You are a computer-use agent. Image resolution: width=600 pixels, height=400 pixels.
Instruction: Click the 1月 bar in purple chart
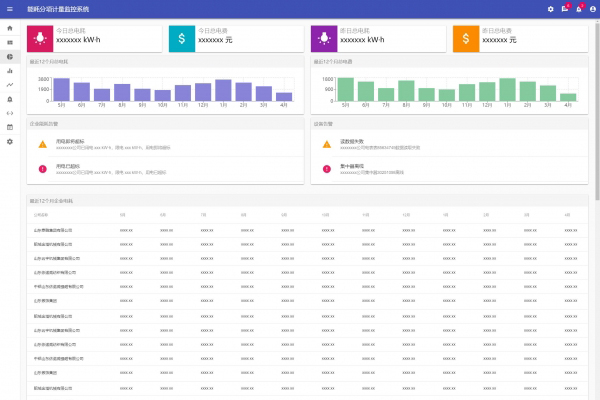223,90
